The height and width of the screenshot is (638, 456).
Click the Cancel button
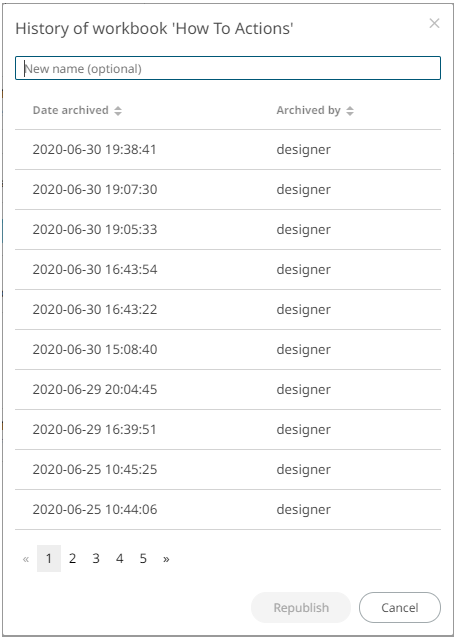(x=399, y=607)
